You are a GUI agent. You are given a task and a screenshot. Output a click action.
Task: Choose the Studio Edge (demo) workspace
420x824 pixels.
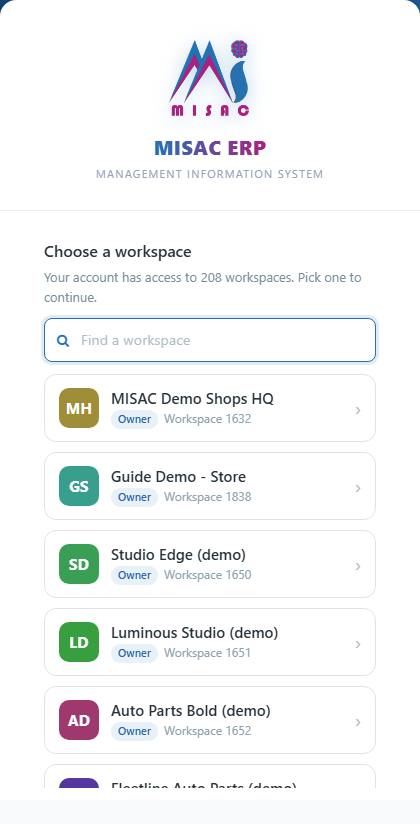[210, 564]
